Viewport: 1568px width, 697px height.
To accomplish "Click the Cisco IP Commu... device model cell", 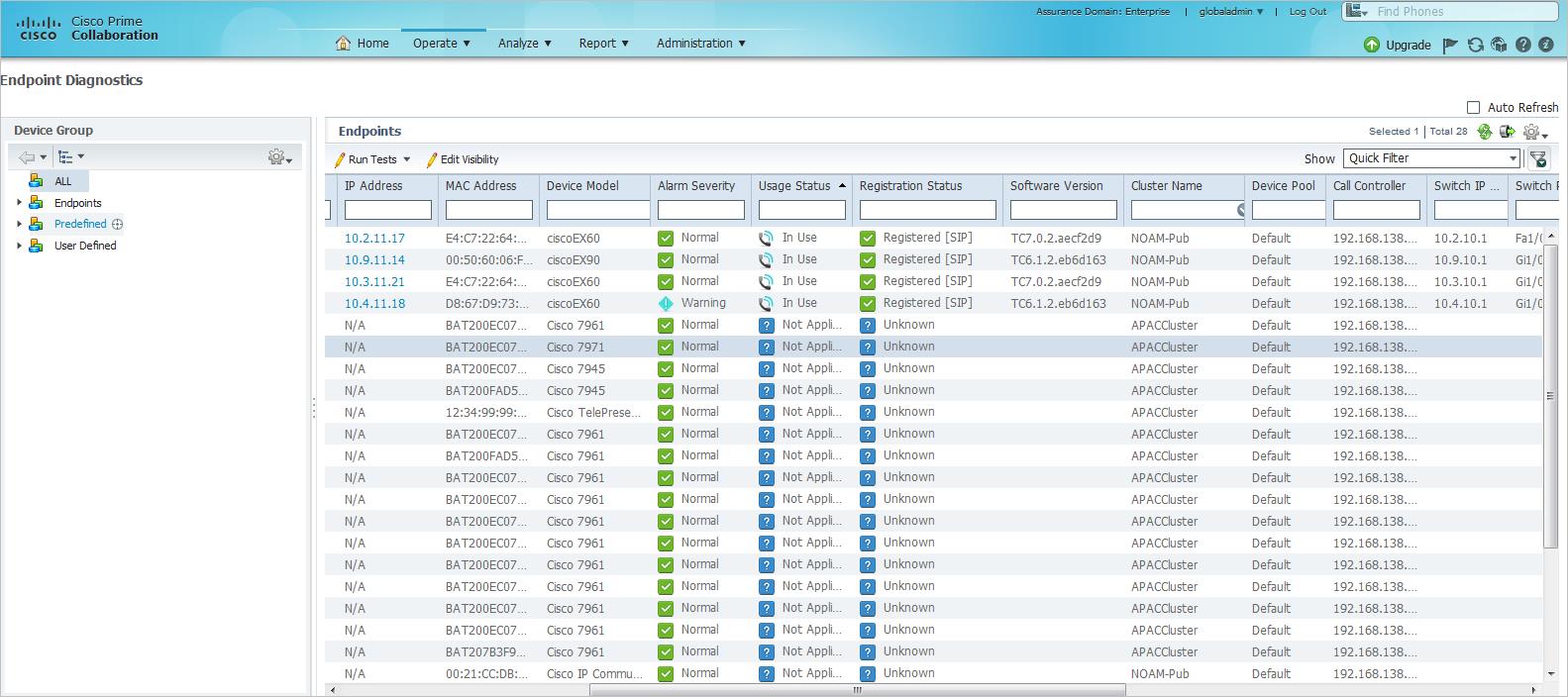I will click(x=595, y=674).
